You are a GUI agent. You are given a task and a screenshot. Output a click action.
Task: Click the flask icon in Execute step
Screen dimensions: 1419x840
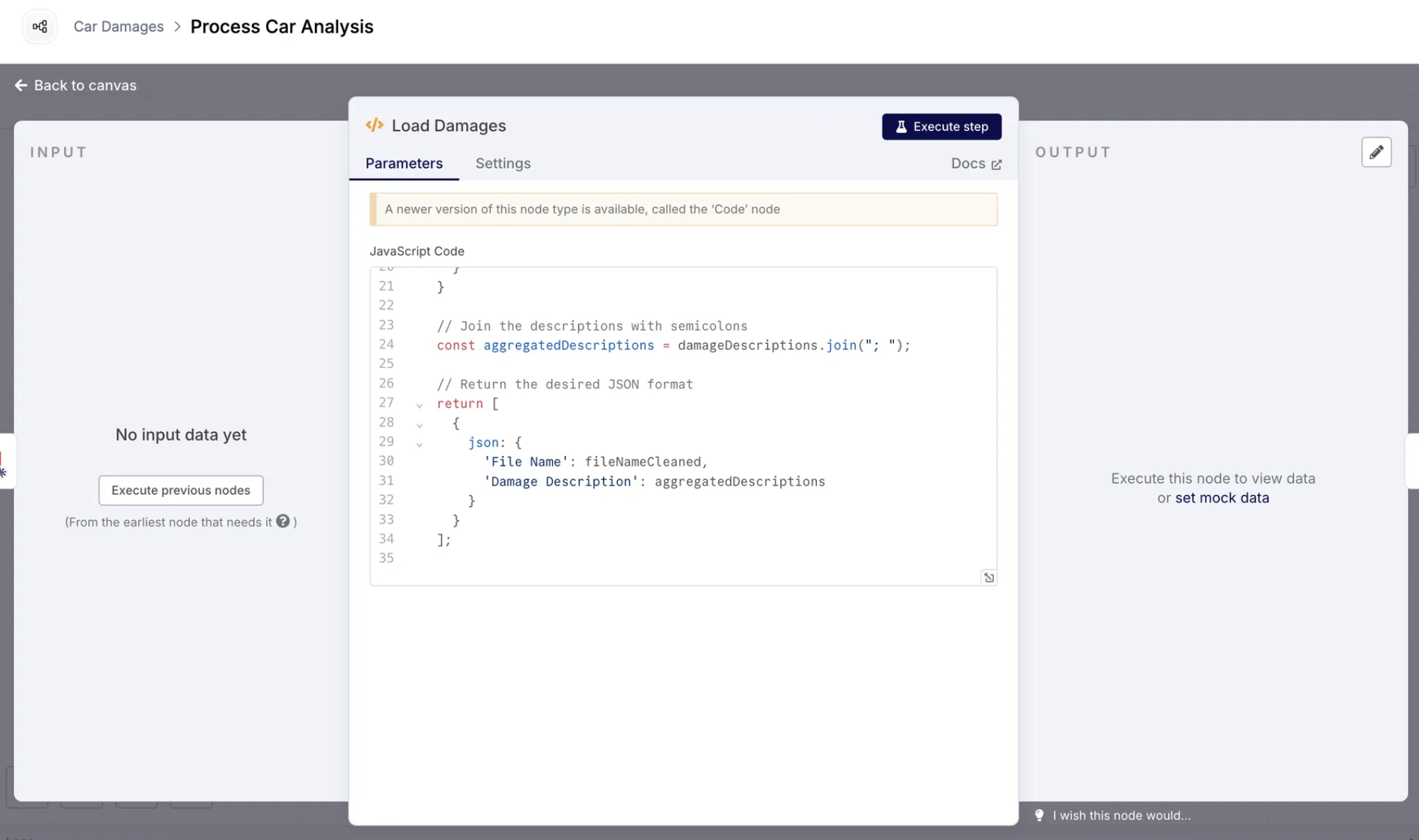tap(901, 126)
